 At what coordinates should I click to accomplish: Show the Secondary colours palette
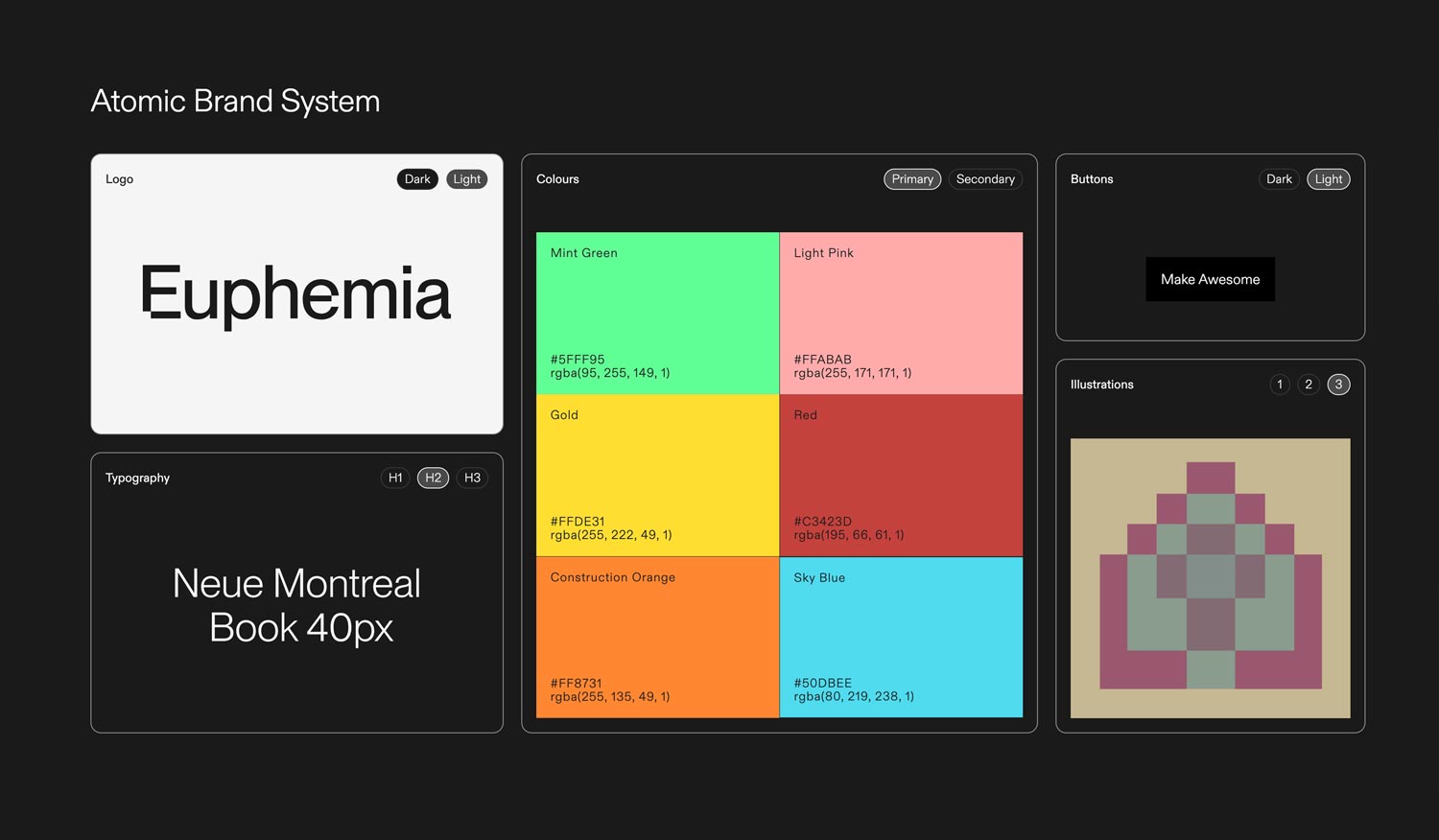[985, 179]
